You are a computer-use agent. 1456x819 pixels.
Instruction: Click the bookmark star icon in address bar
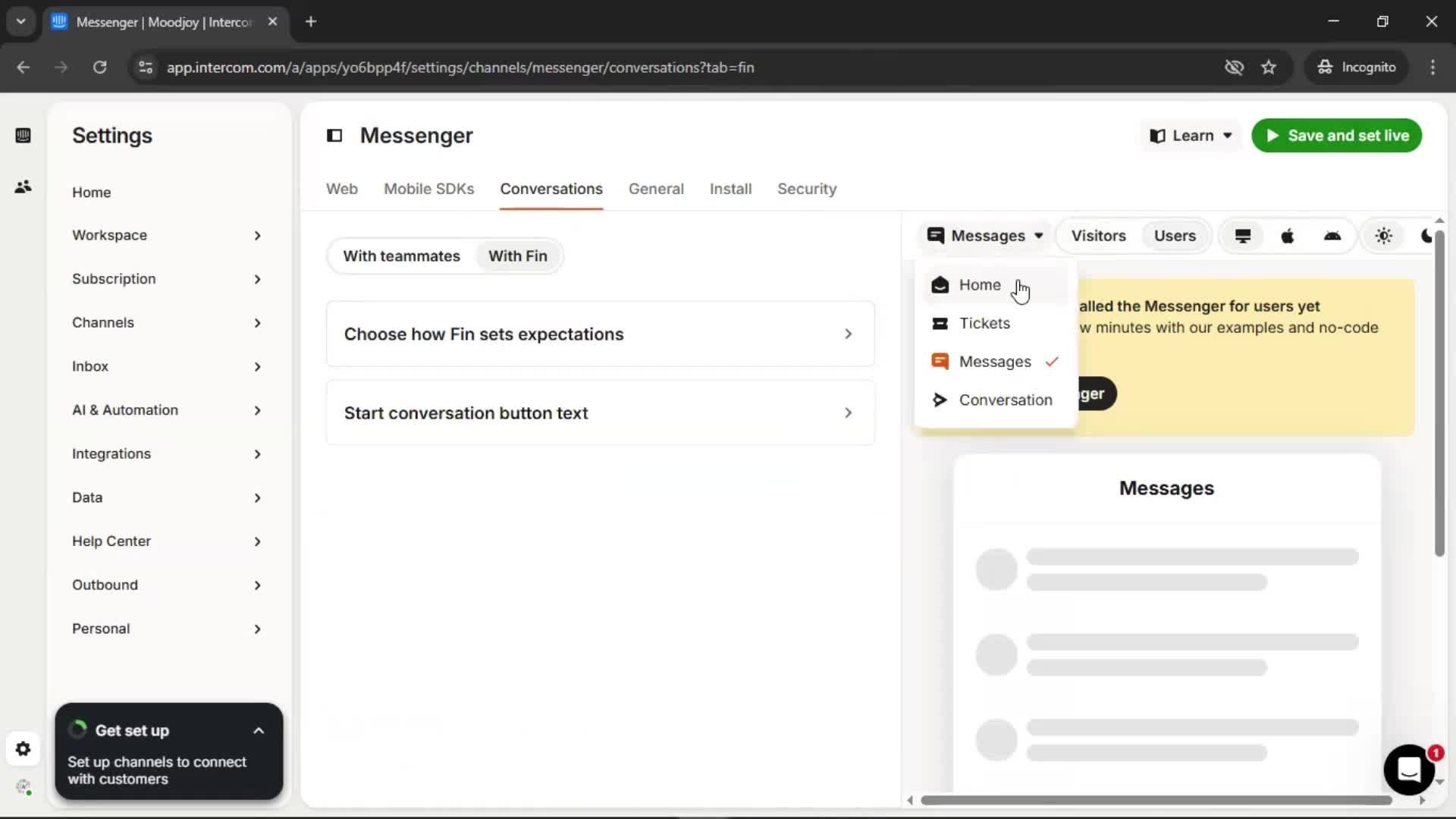click(1269, 67)
